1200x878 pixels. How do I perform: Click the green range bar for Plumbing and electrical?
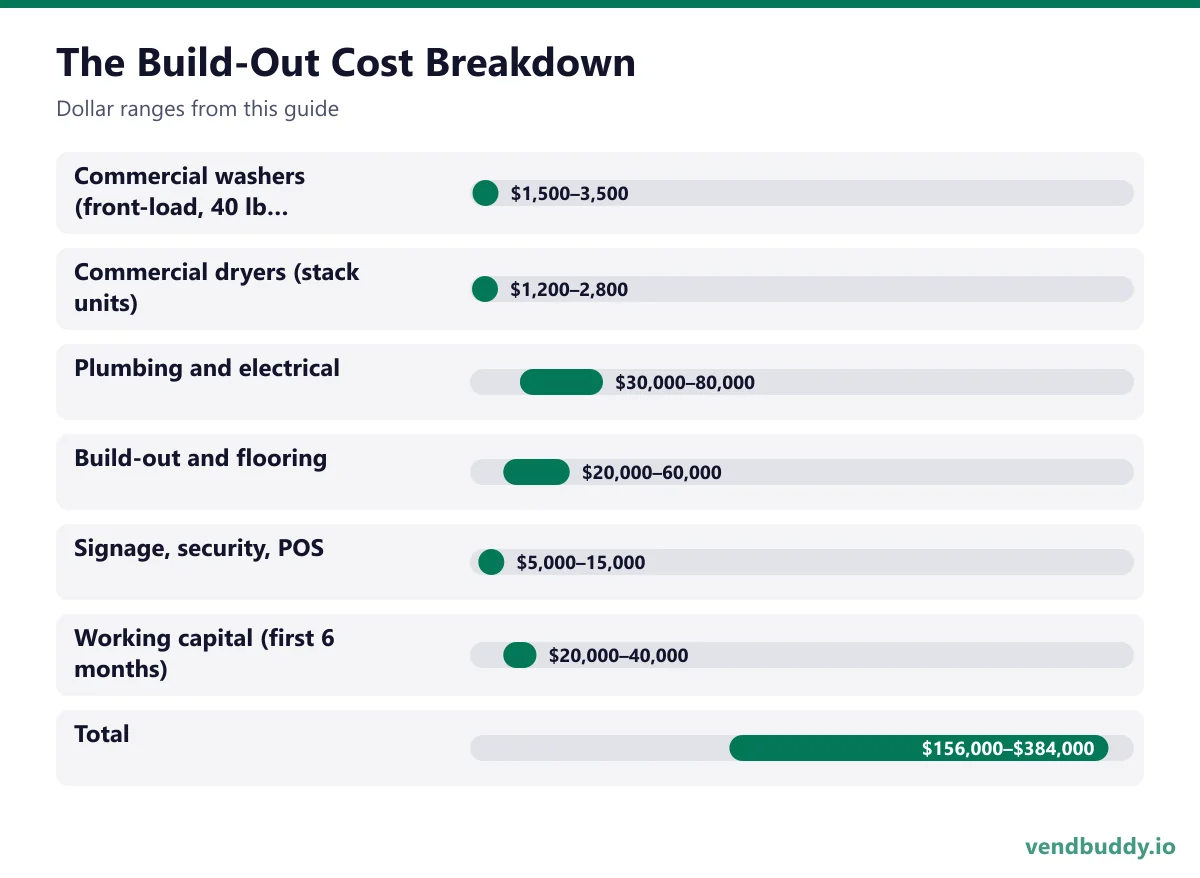[561, 382]
